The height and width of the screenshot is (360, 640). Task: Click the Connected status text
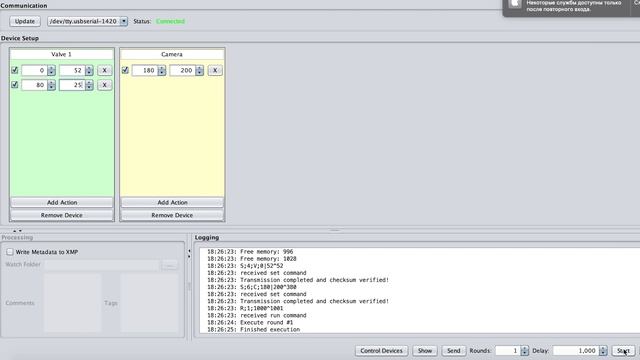170,21
